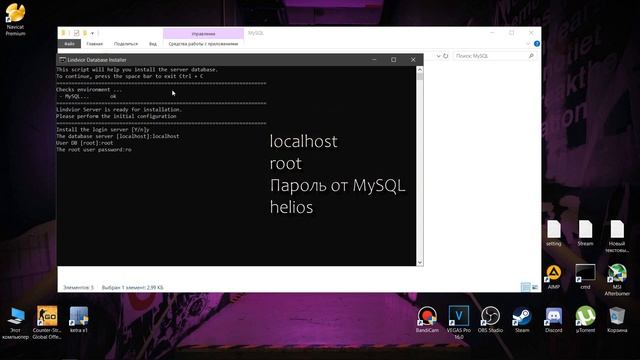Minimize the Lindvior Database Installer window
The width and height of the screenshot is (640, 360).
tap(374, 60)
